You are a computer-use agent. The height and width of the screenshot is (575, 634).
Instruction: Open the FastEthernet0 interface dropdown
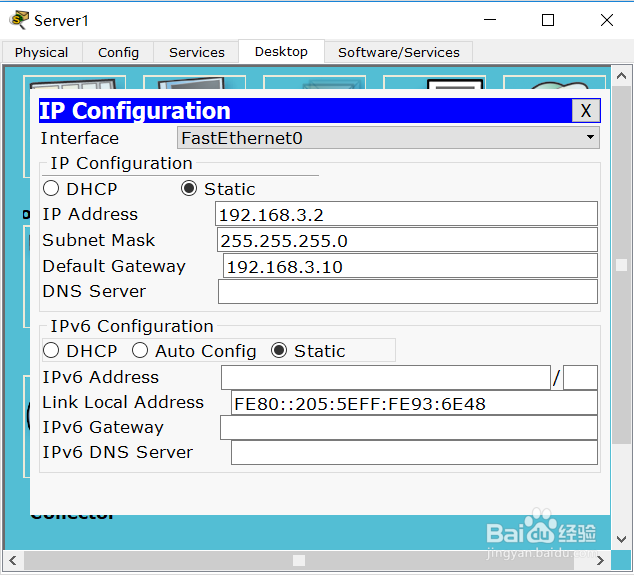(x=388, y=138)
